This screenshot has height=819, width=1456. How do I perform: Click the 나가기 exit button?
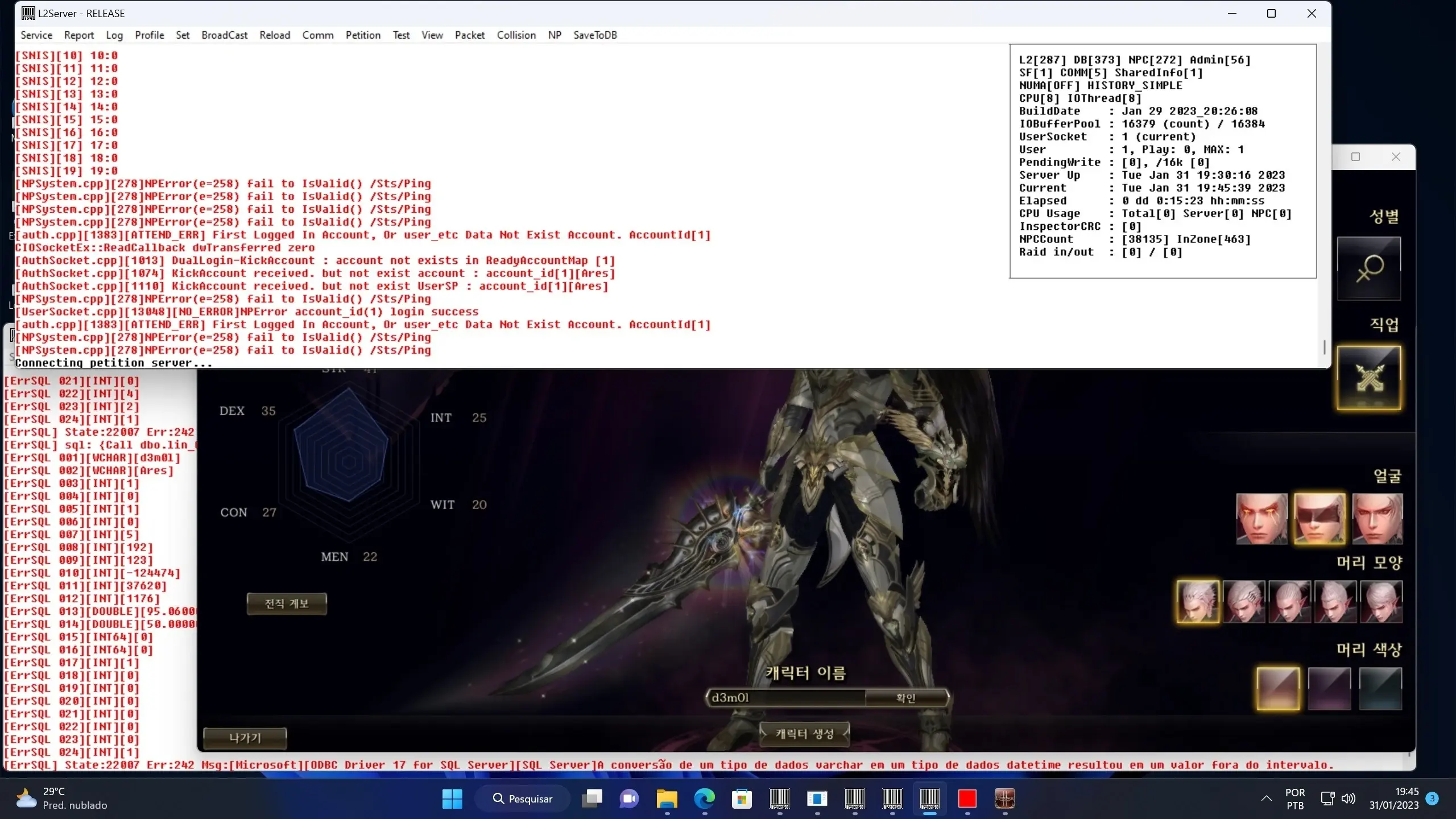pyautogui.click(x=245, y=738)
